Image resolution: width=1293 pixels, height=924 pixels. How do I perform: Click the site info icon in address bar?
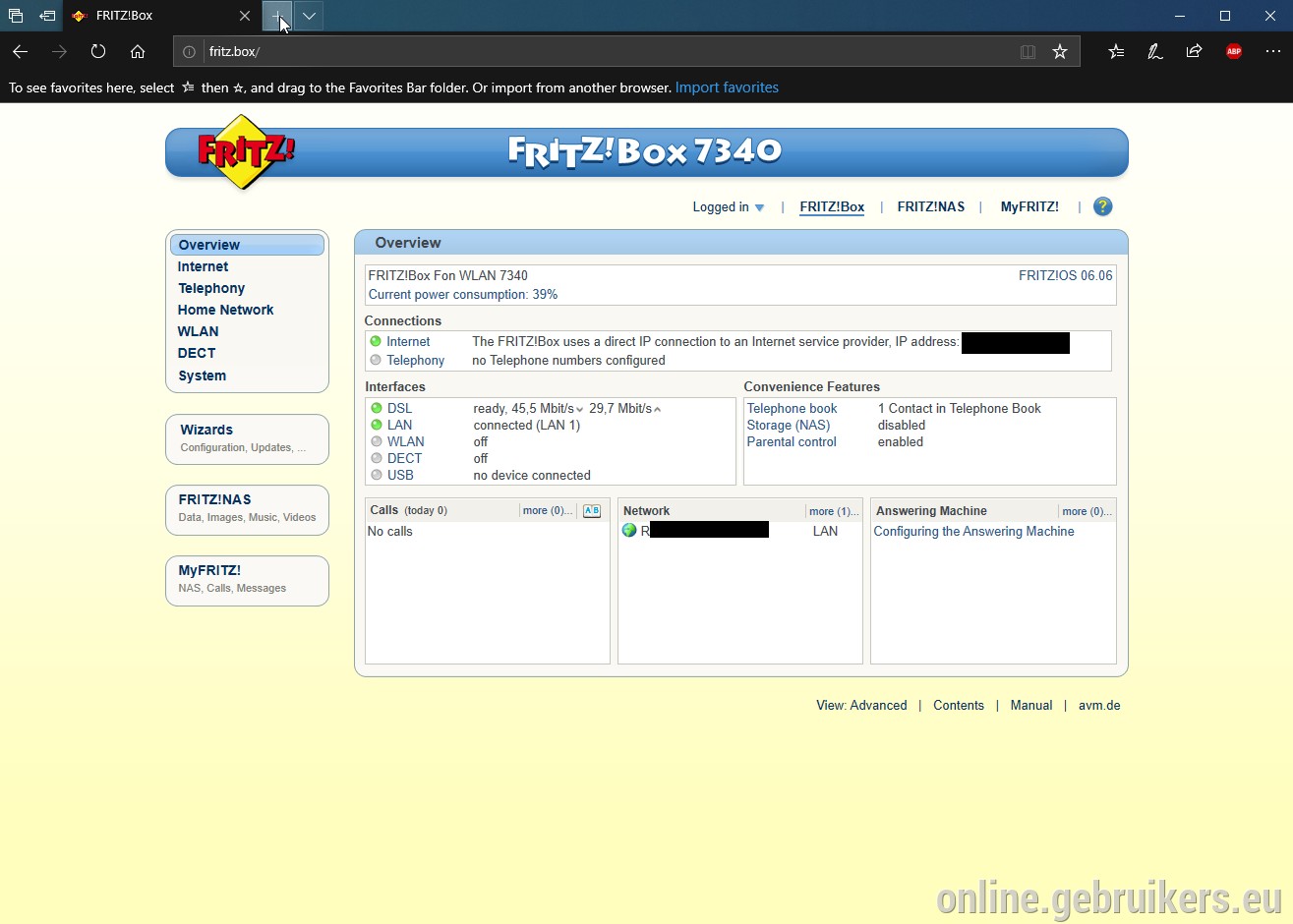(x=189, y=52)
